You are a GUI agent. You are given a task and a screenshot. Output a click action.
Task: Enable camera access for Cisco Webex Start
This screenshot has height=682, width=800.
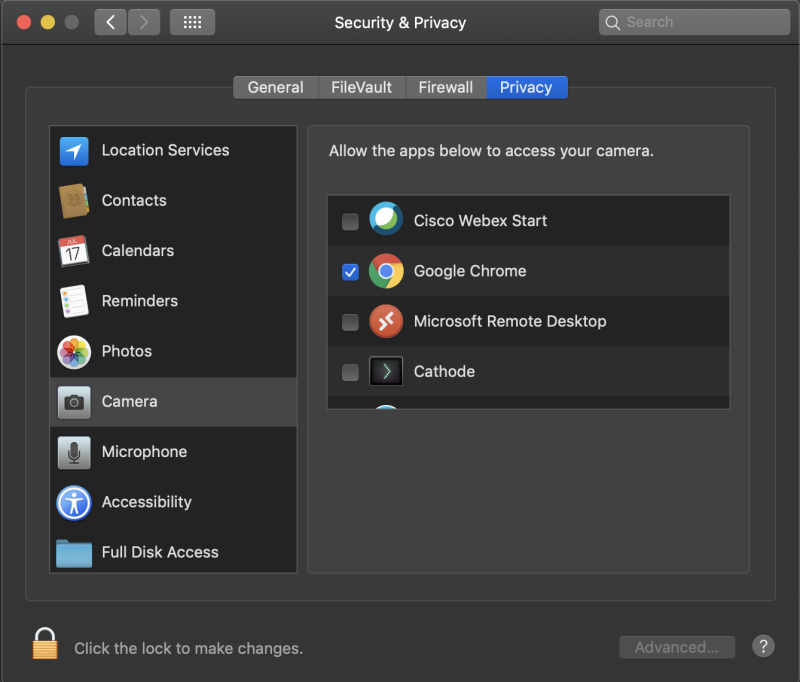[350, 222]
